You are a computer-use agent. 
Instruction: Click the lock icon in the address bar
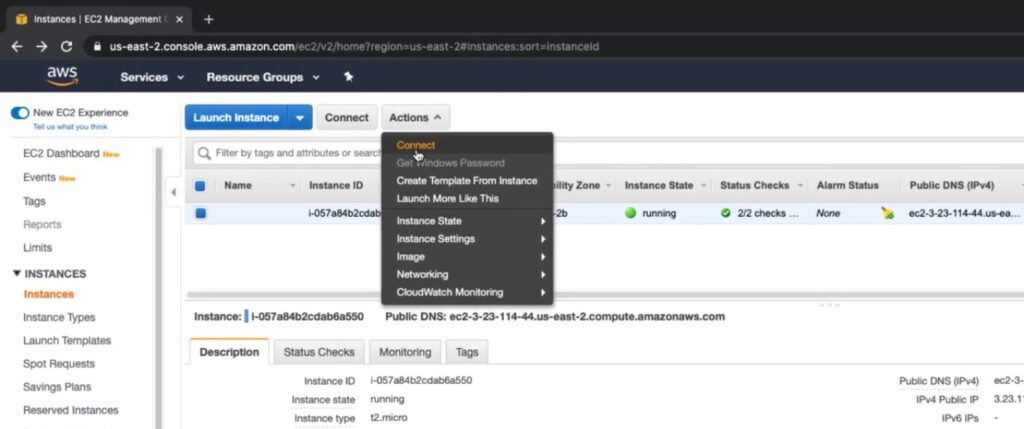tap(97, 47)
